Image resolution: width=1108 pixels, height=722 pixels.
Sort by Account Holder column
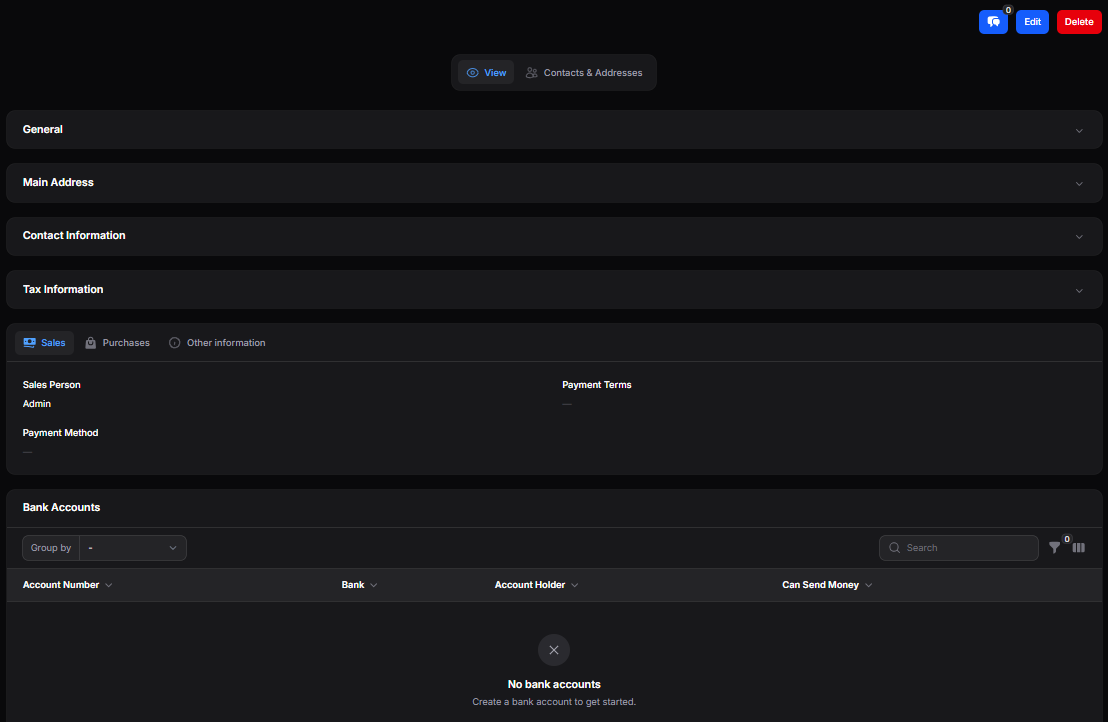(536, 585)
